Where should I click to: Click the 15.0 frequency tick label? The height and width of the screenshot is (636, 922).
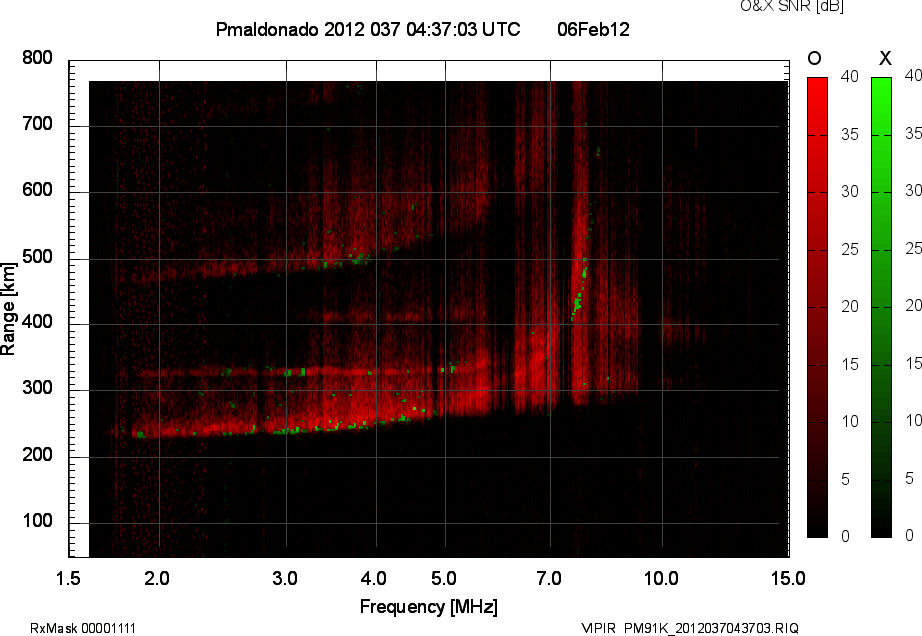point(788,578)
